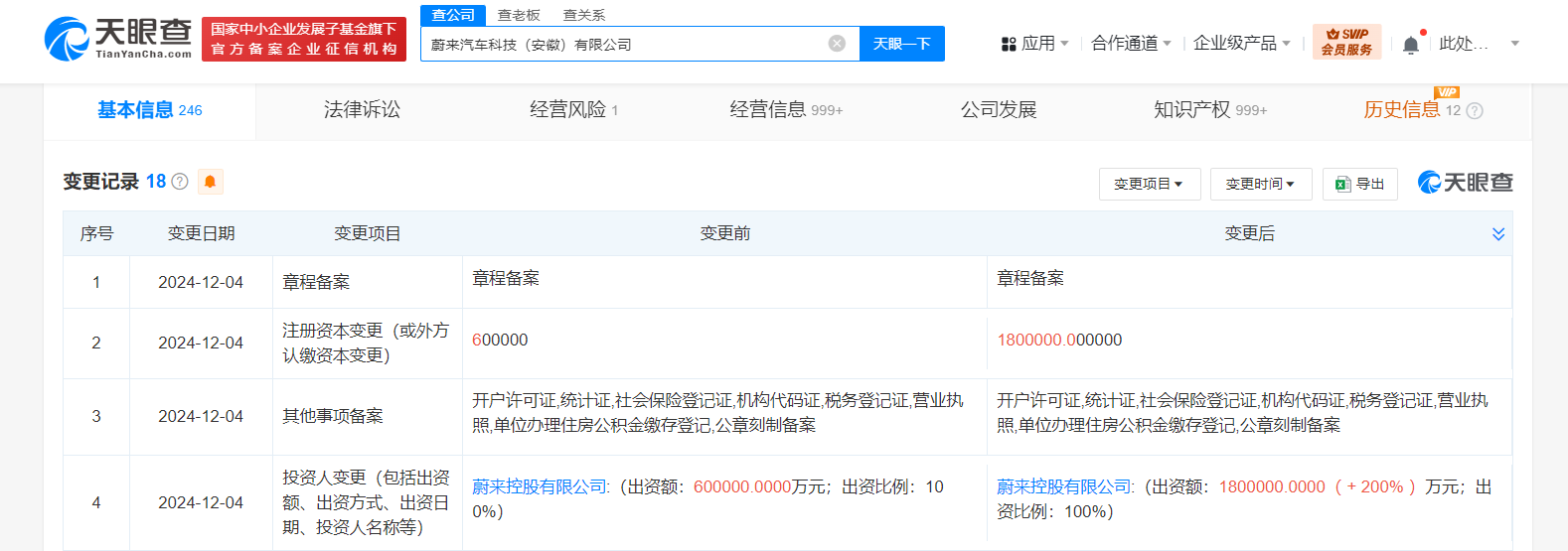Click sequence number 3 cell
This screenshot has width=1568, height=551.
point(96,416)
